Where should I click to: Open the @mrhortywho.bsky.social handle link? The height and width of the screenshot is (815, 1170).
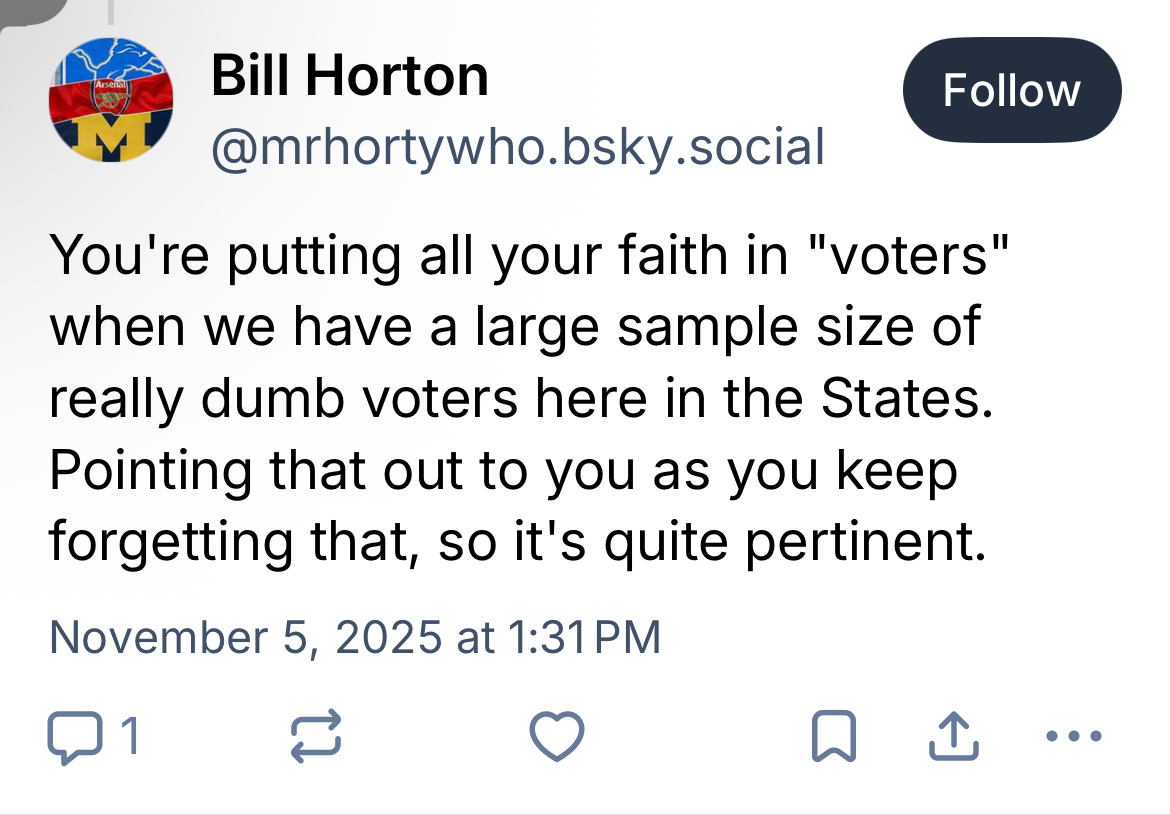[x=517, y=147]
